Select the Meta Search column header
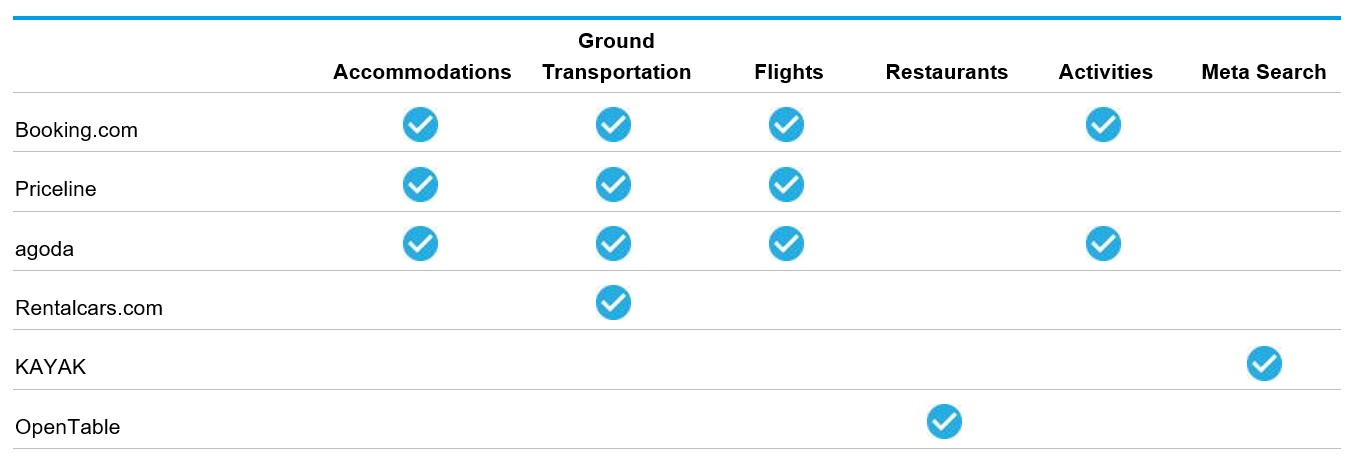Viewport: 1350px width, 460px height. tap(1263, 72)
